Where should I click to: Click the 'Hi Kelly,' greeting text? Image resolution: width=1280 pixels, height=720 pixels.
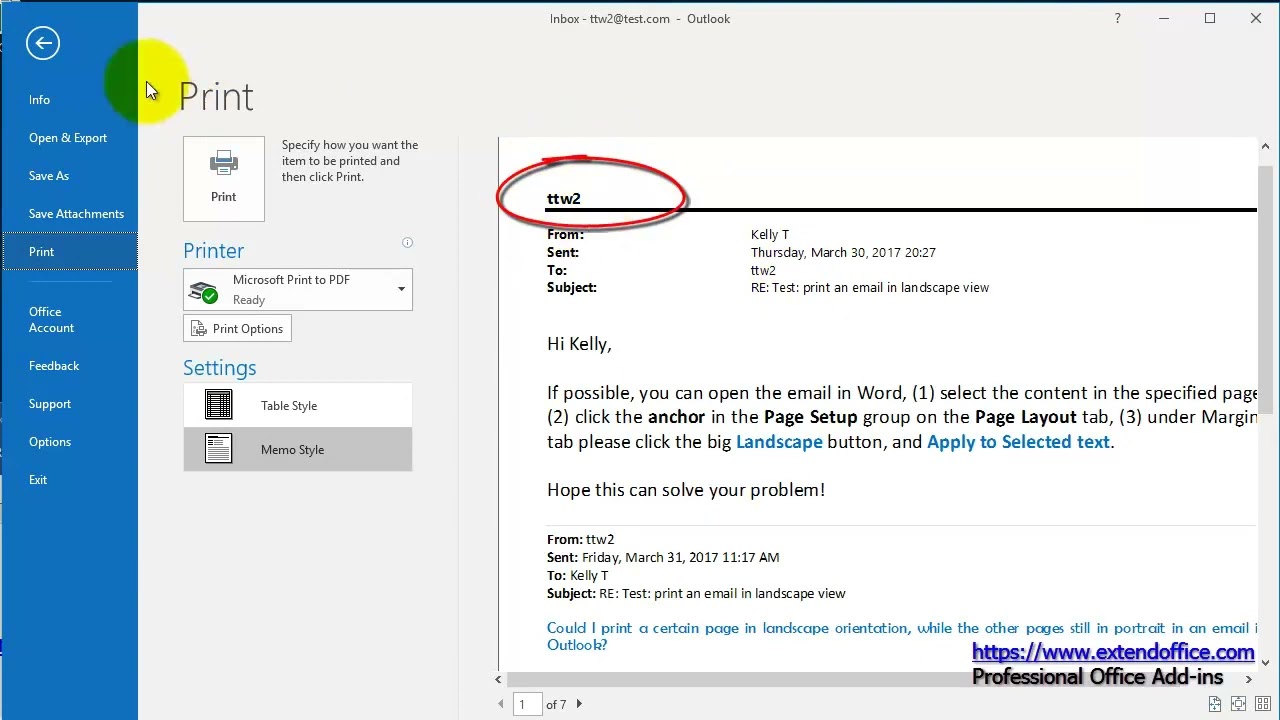click(x=579, y=344)
